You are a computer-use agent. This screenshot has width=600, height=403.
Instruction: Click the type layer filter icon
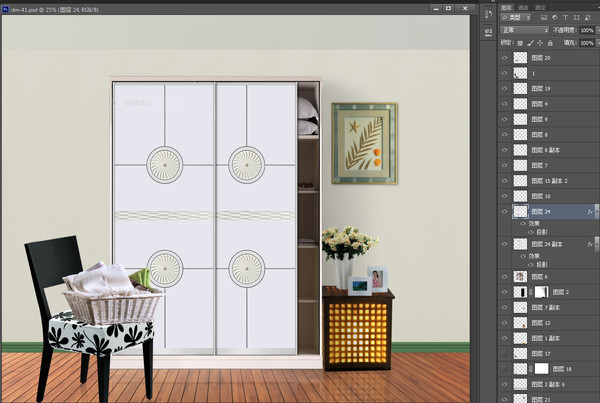pos(565,18)
